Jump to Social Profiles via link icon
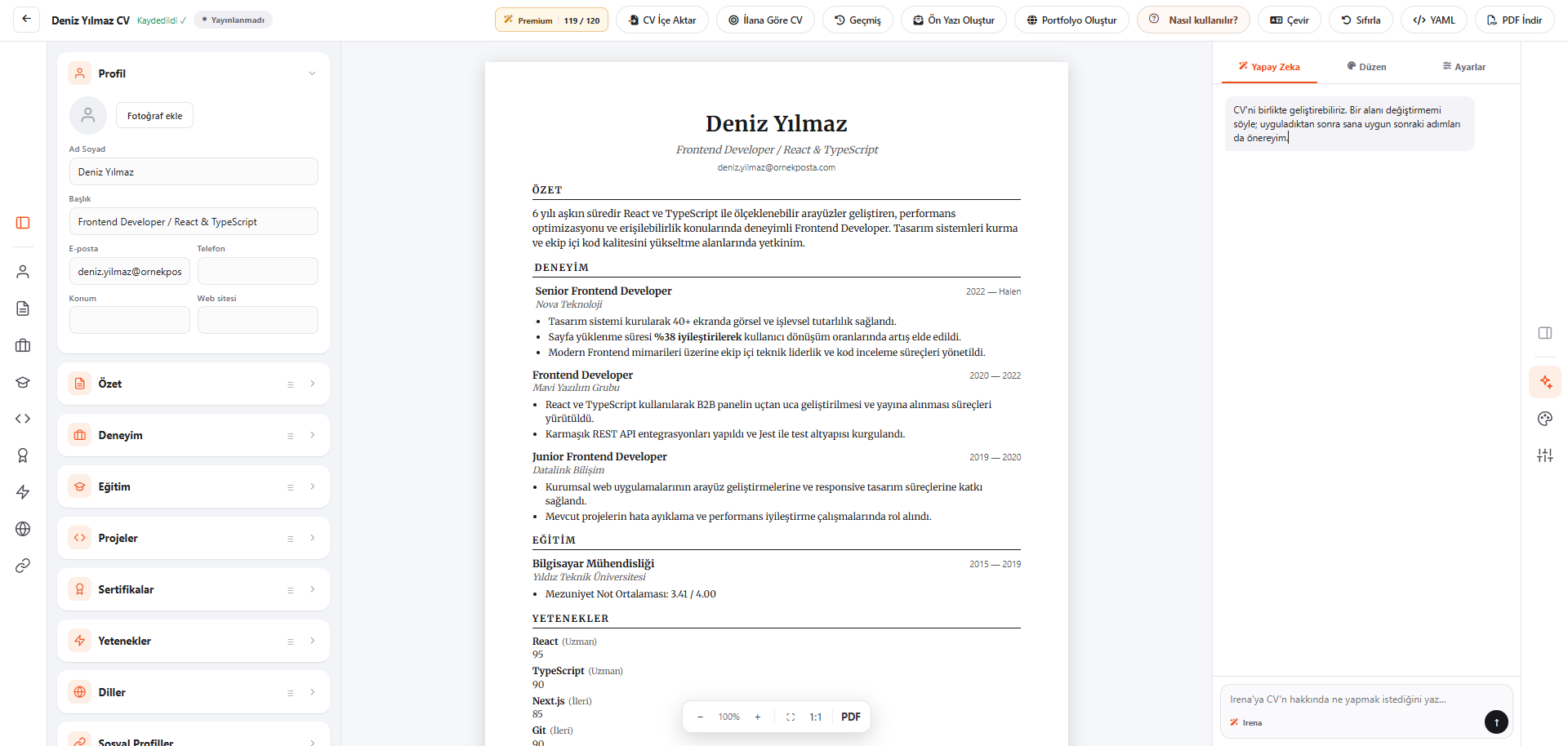Image resolution: width=1568 pixels, height=746 pixels. (23, 566)
